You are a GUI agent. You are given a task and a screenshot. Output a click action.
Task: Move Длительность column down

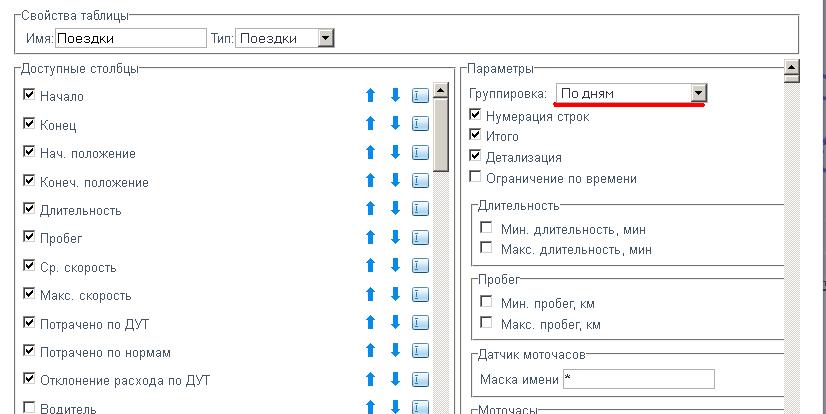click(x=395, y=209)
